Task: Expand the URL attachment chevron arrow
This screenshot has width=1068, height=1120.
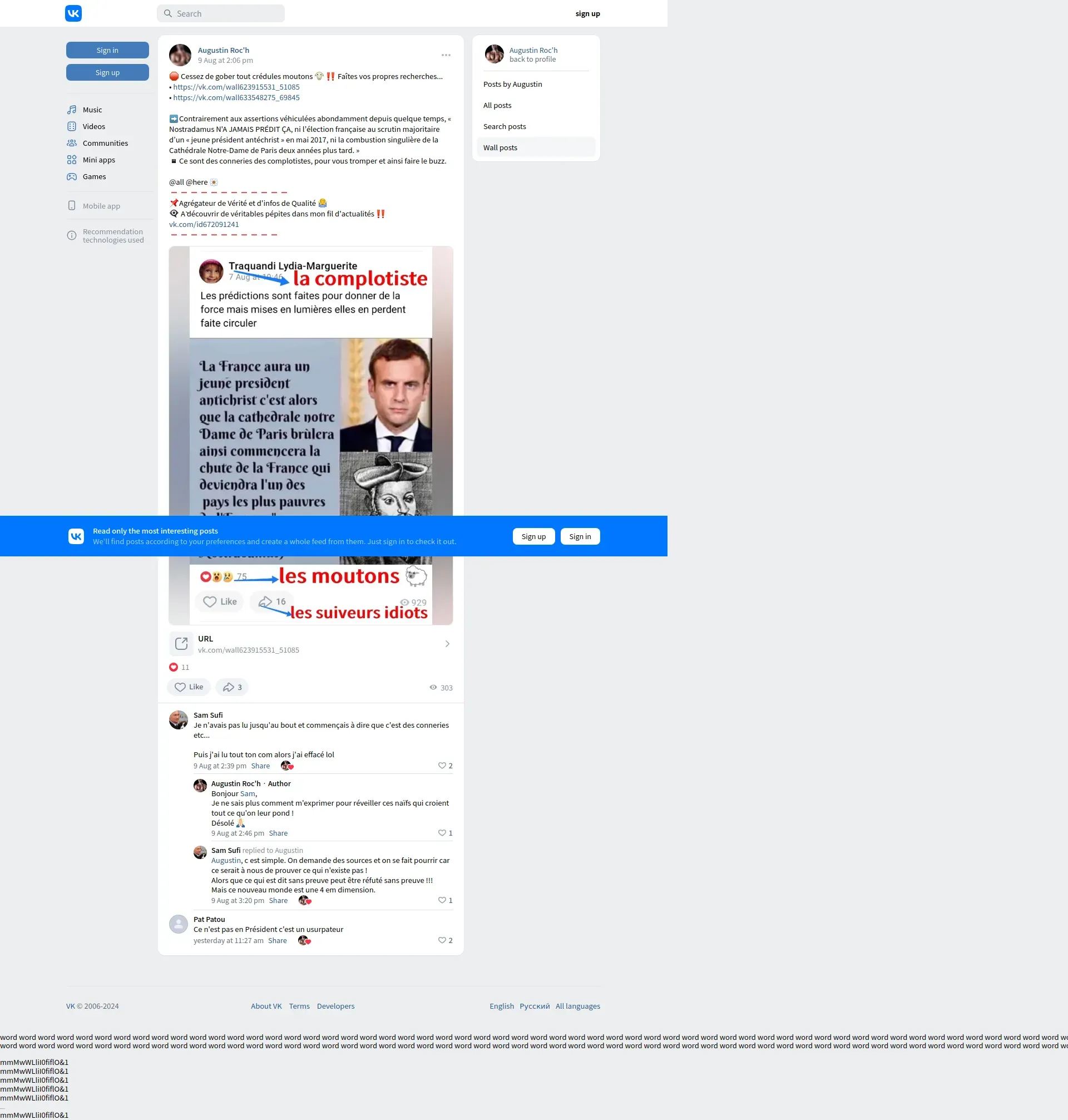Action: [x=447, y=644]
